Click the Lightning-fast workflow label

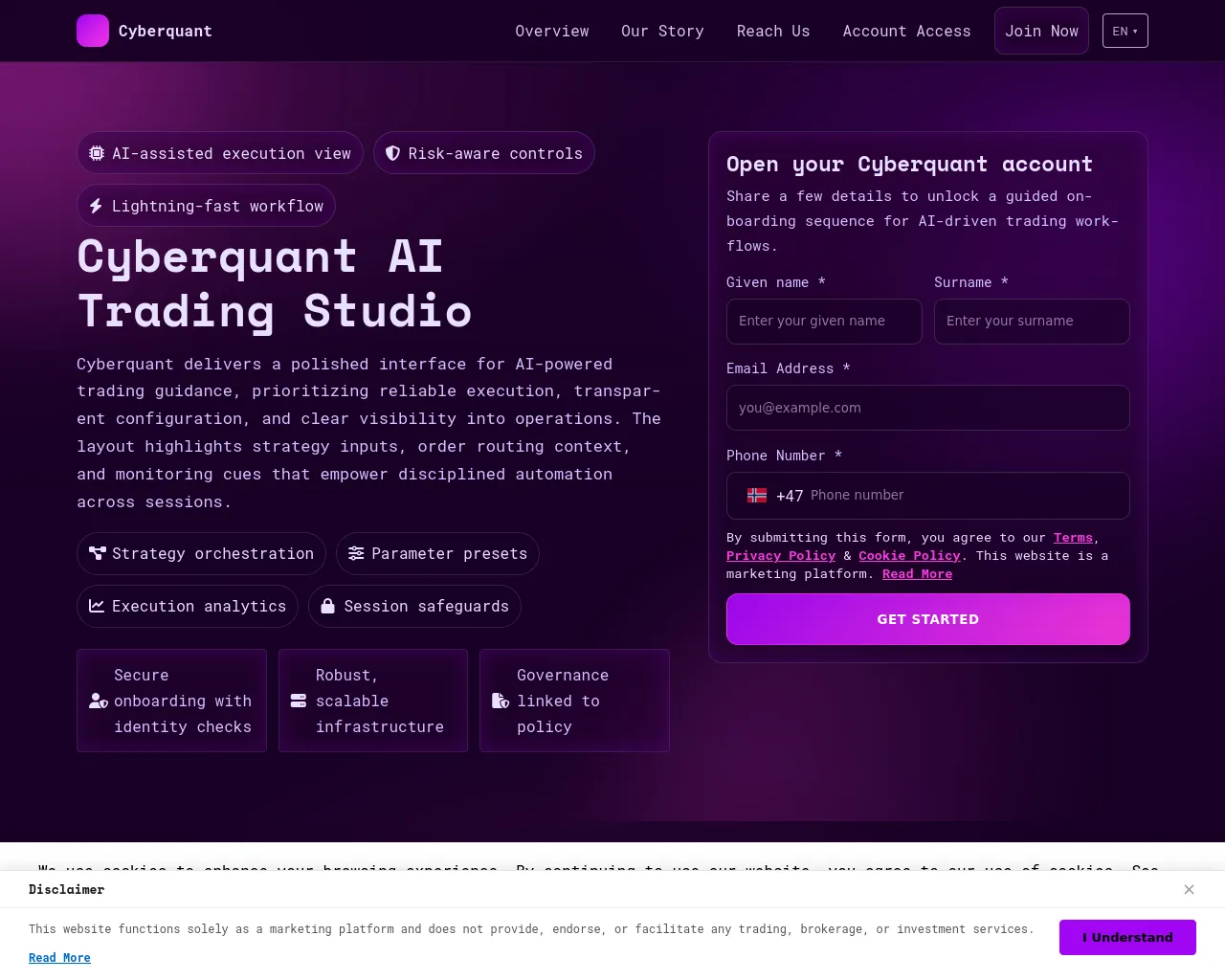click(x=217, y=206)
